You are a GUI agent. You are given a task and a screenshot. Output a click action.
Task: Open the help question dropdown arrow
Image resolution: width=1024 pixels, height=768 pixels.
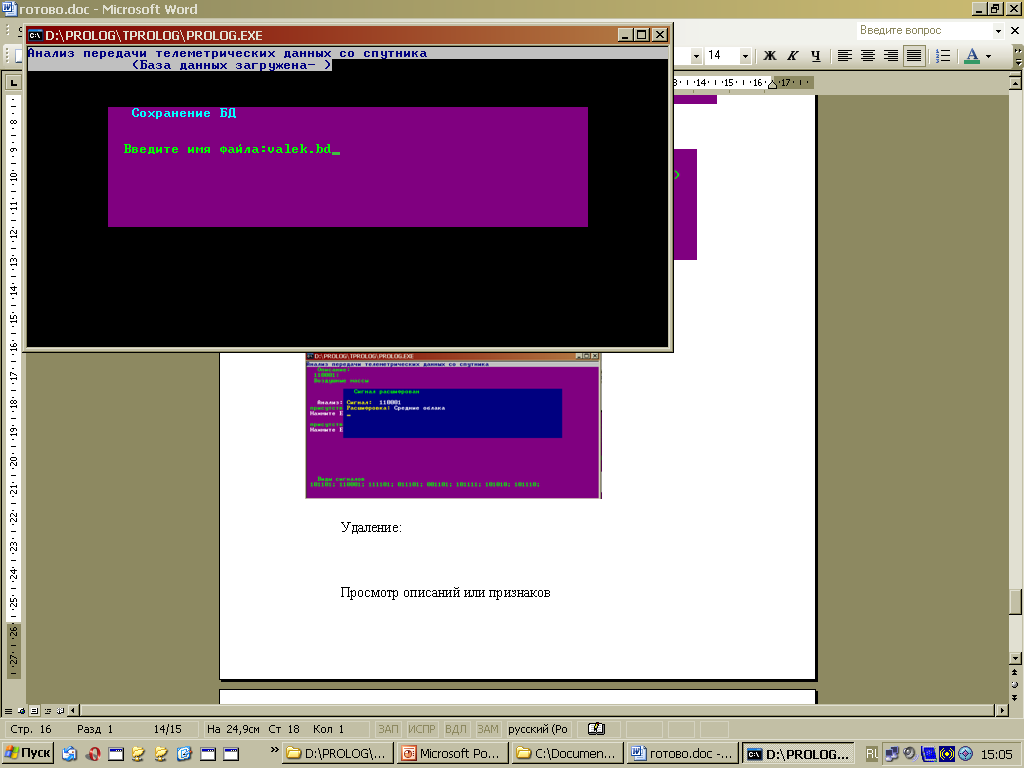pos(998,30)
